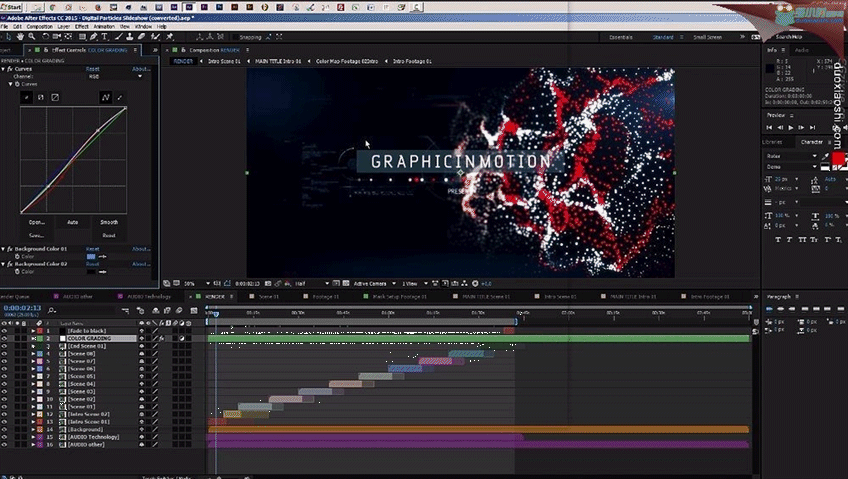Click faux bold T in Character panel
This screenshot has width=848, height=479.
[778, 240]
